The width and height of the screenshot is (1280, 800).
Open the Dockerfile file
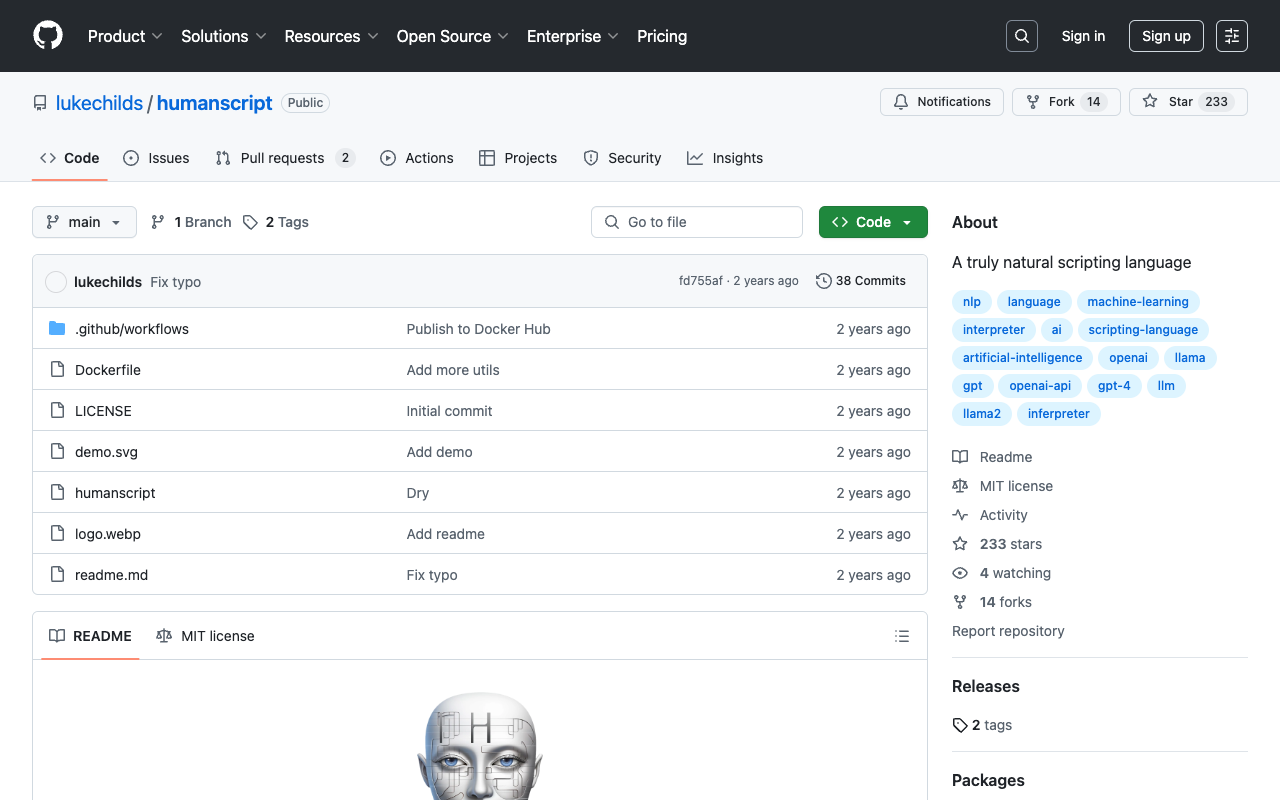pyautogui.click(x=108, y=370)
